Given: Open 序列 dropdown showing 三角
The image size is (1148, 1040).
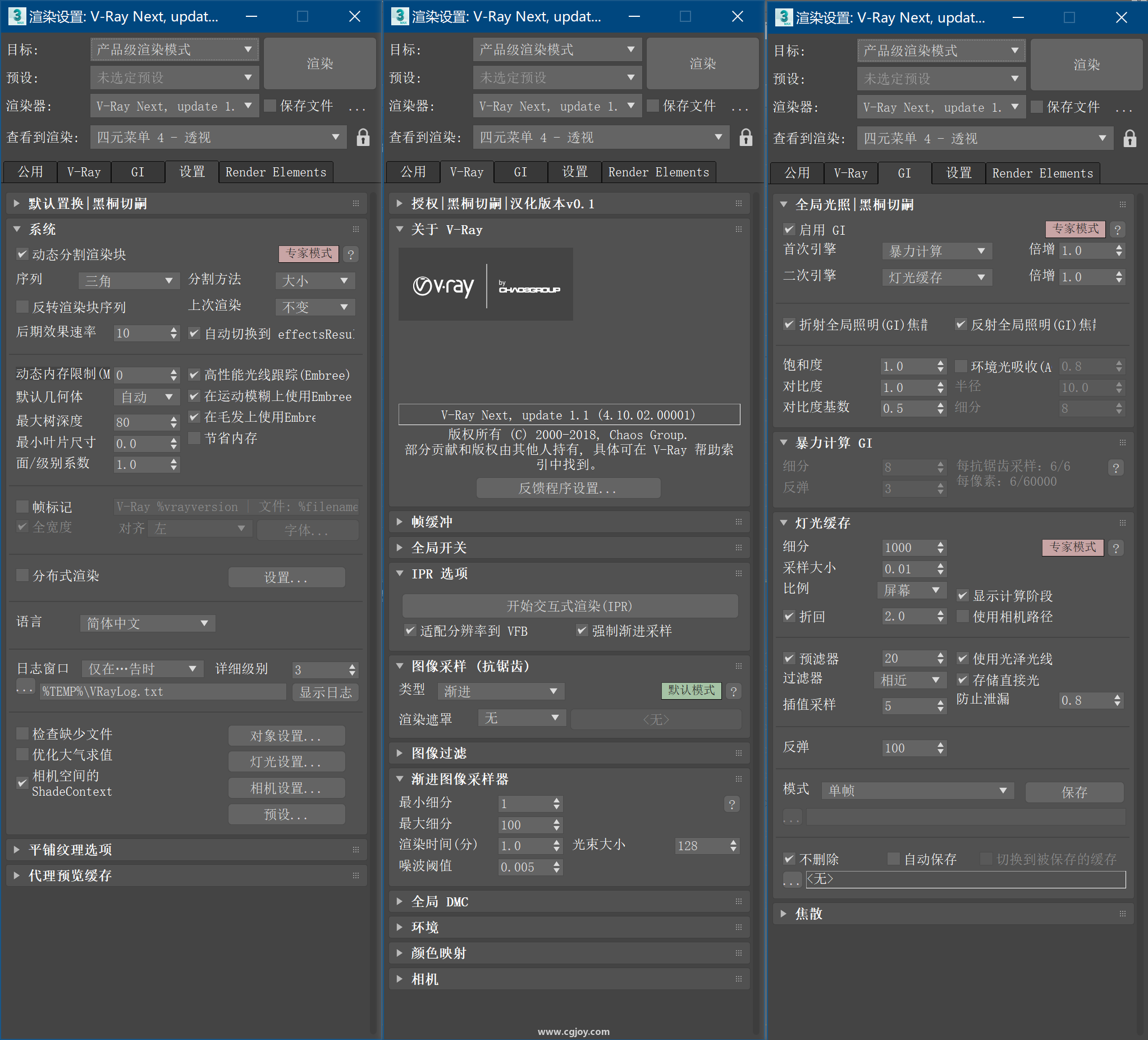Looking at the screenshot, I should pos(129,280).
